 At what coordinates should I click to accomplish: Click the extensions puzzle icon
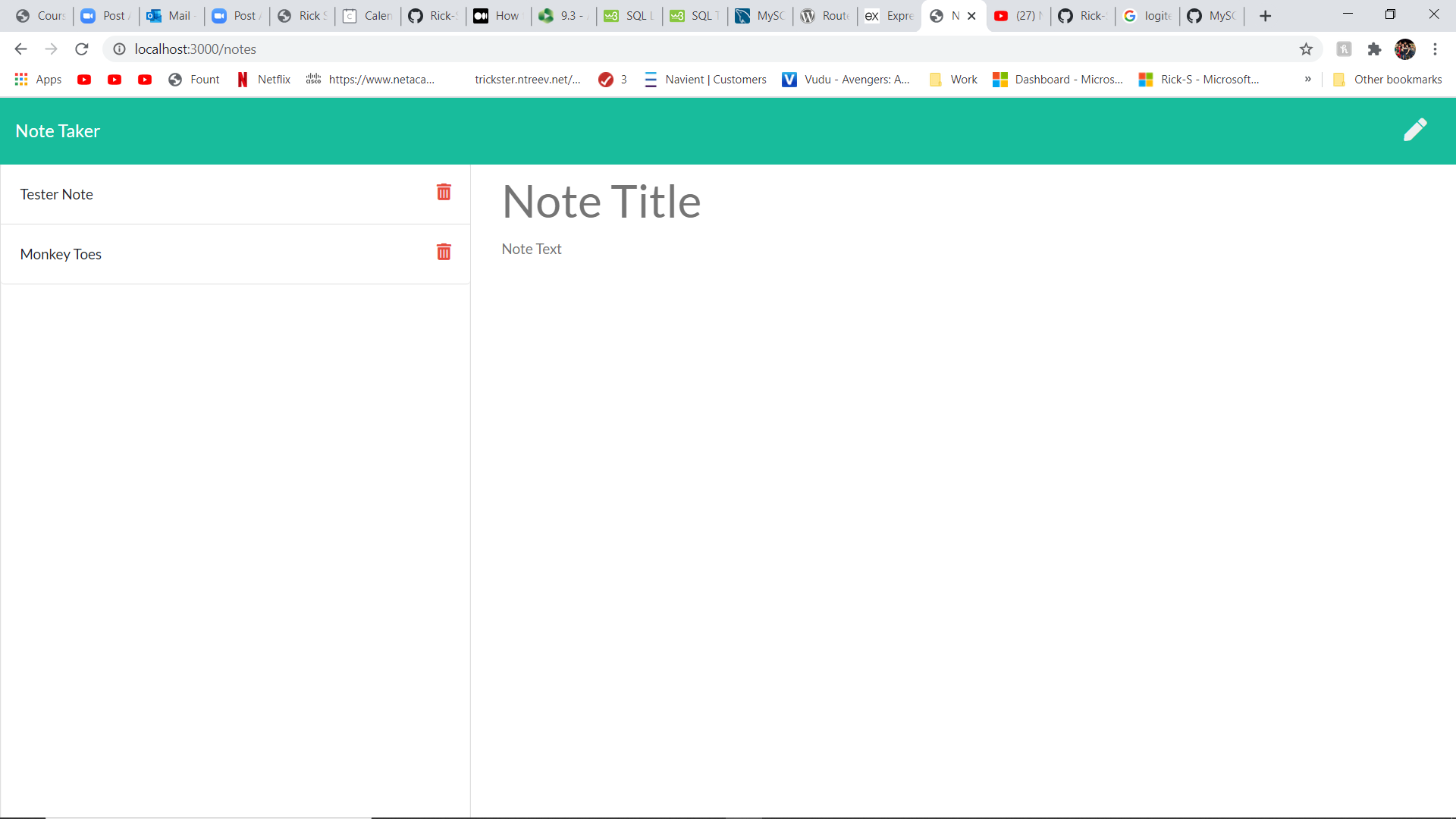coord(1375,49)
